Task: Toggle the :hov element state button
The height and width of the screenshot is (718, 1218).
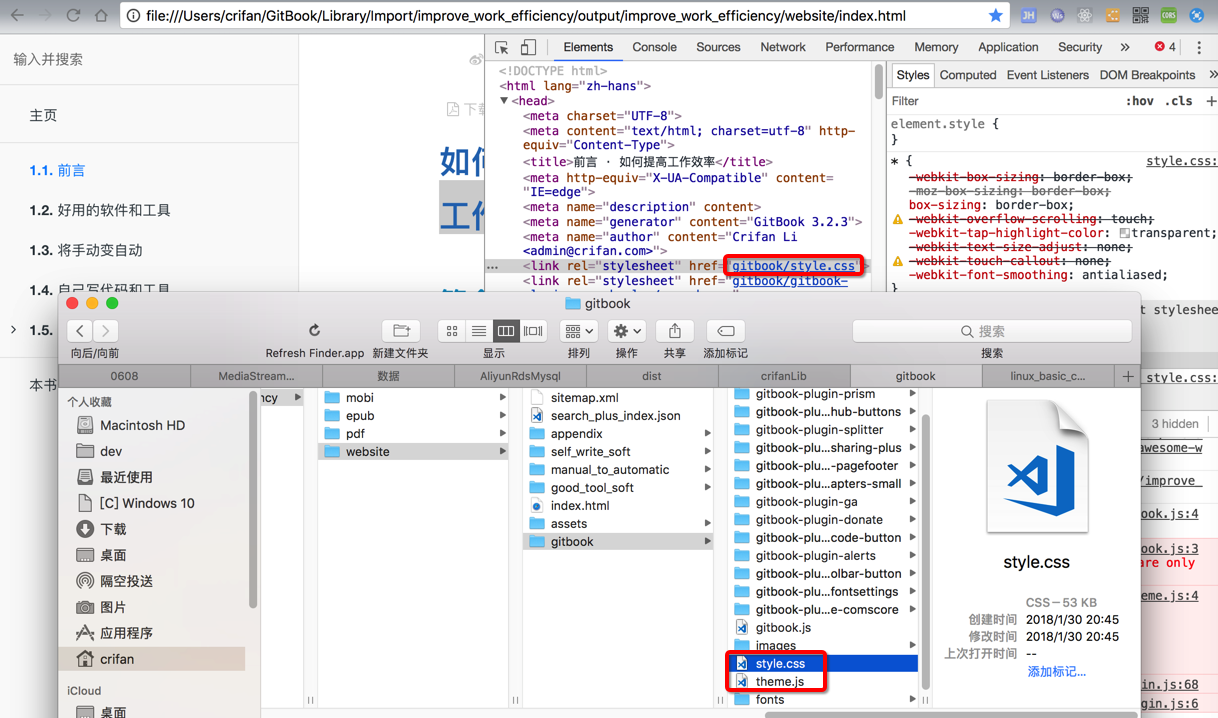Action: (1139, 101)
